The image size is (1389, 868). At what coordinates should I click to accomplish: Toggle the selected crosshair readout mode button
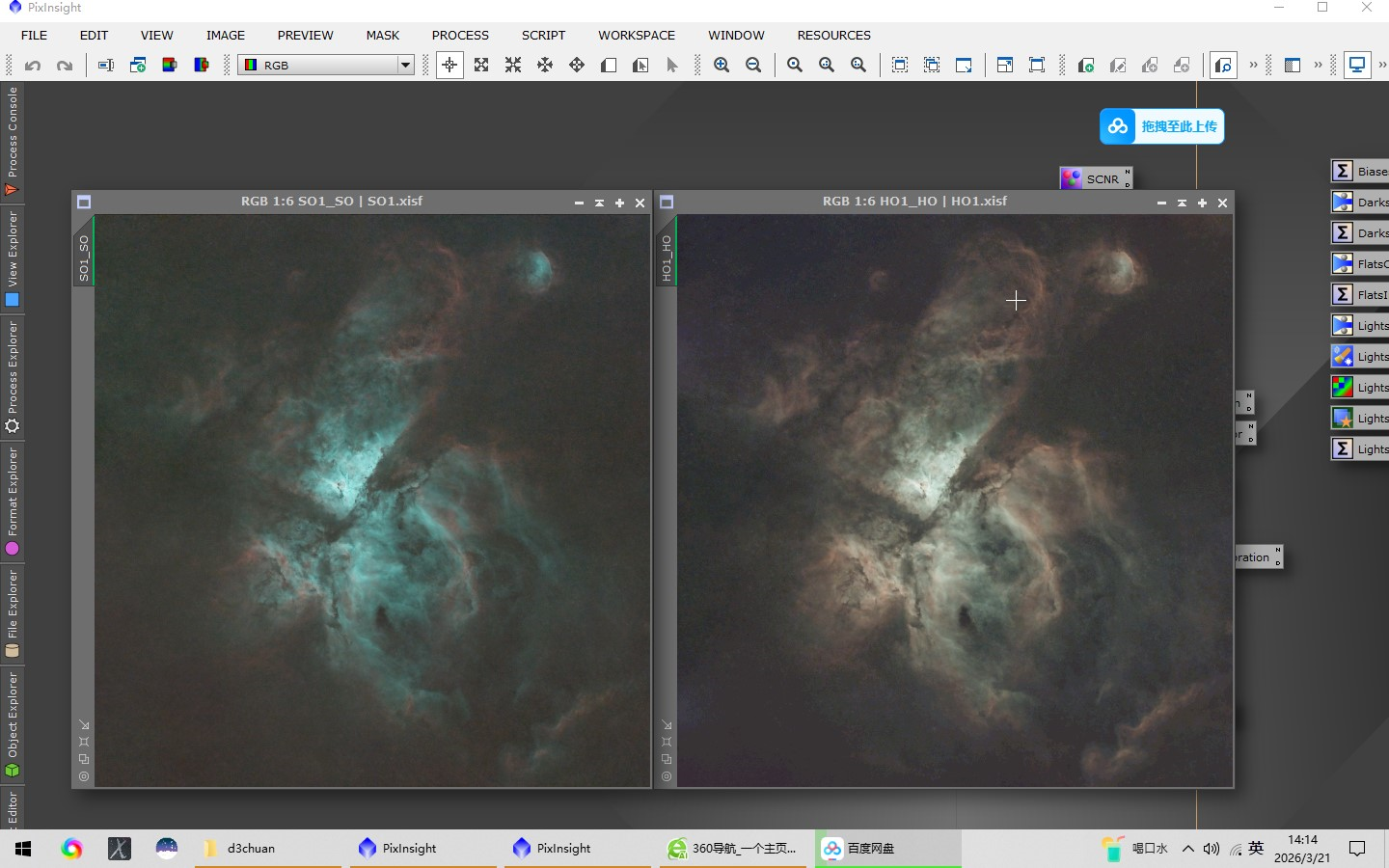tap(449, 65)
